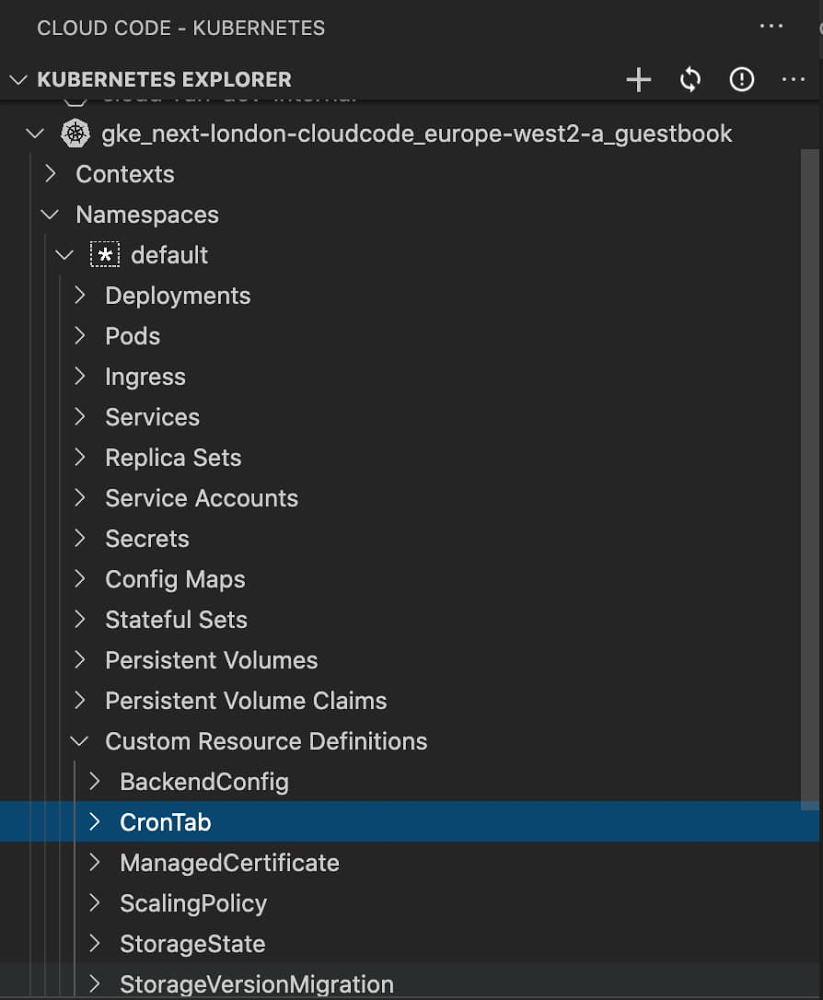Expand the Persistent Volume Claims chevron
Viewport: 823px width, 1000px height.
tap(80, 700)
